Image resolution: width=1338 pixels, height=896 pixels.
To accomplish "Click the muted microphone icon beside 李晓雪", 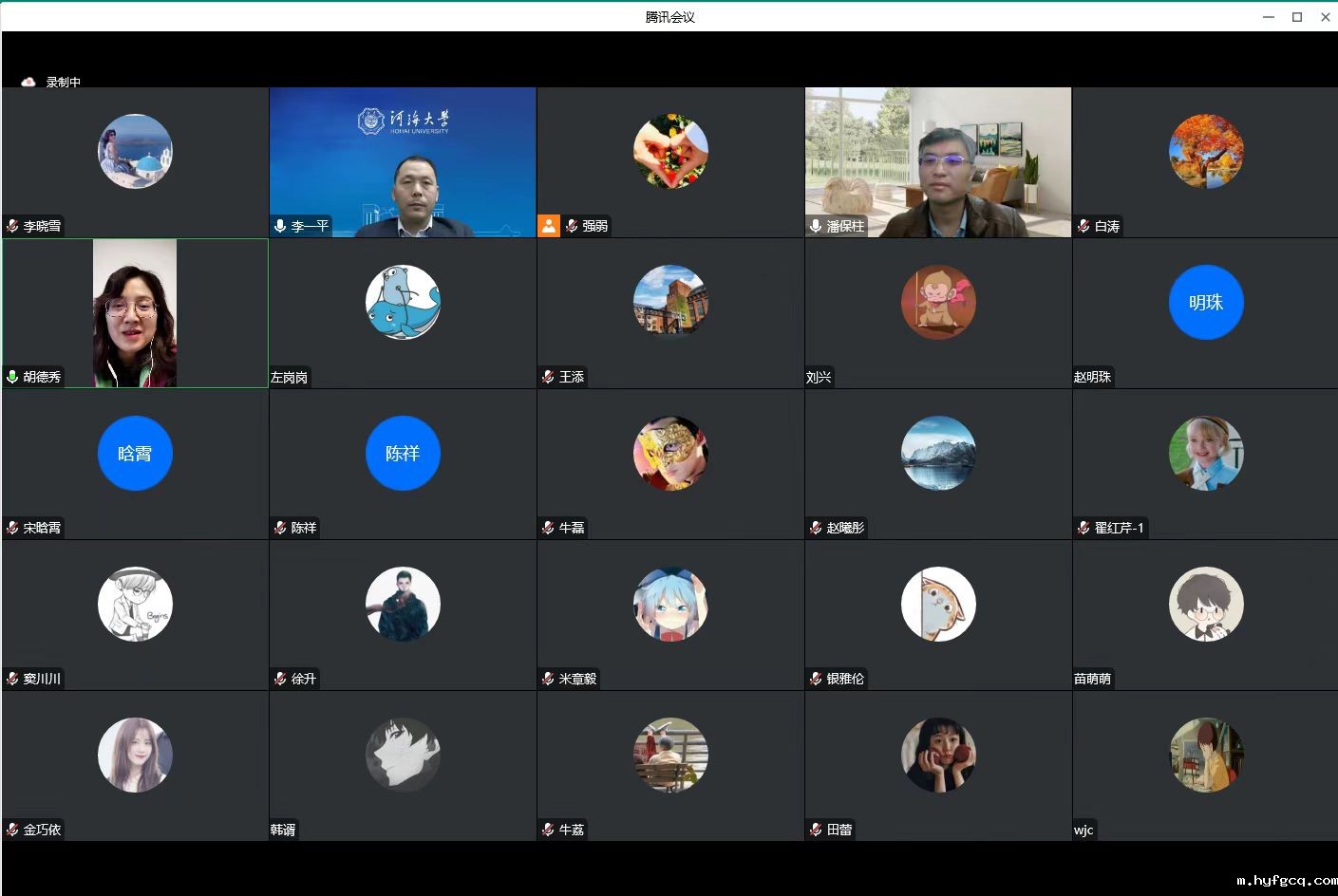I will click(12, 226).
